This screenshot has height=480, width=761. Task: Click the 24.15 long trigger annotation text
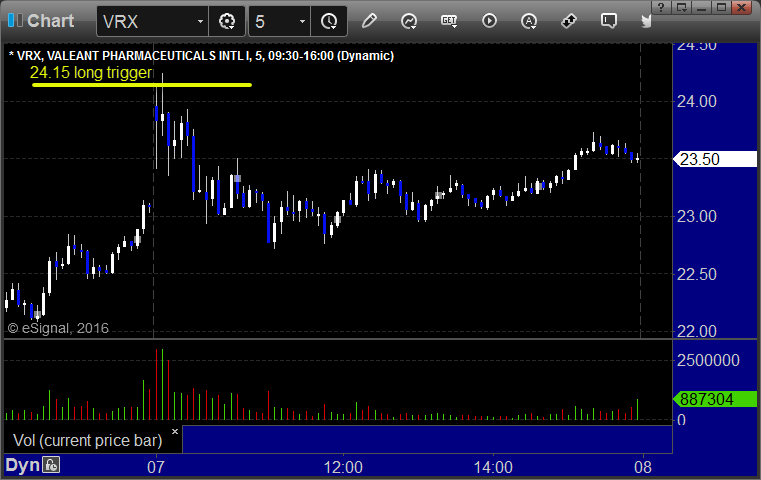coord(91,72)
